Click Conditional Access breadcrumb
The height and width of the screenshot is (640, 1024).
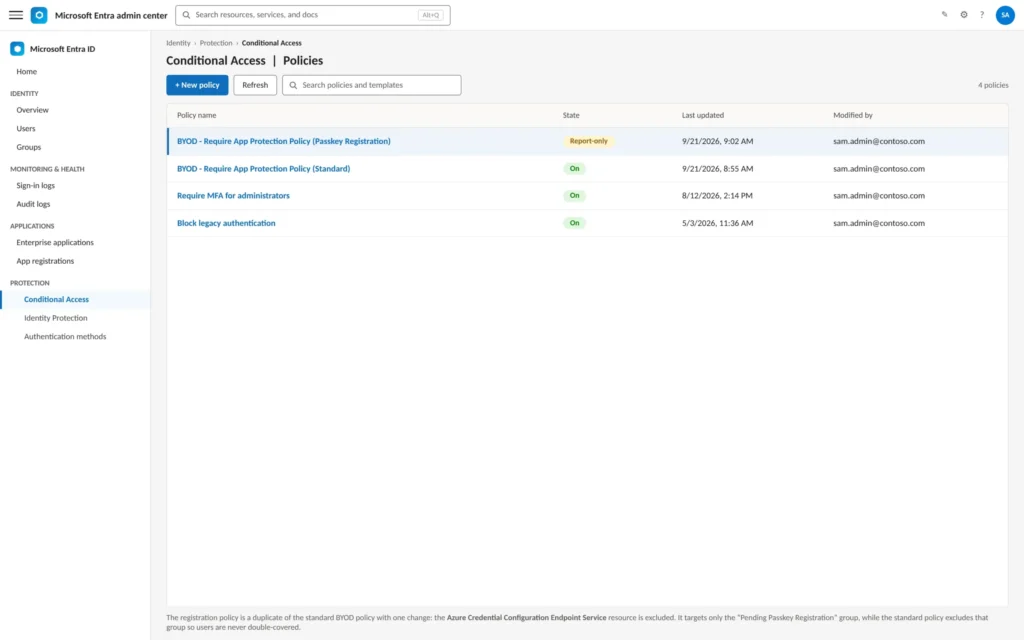272,43
